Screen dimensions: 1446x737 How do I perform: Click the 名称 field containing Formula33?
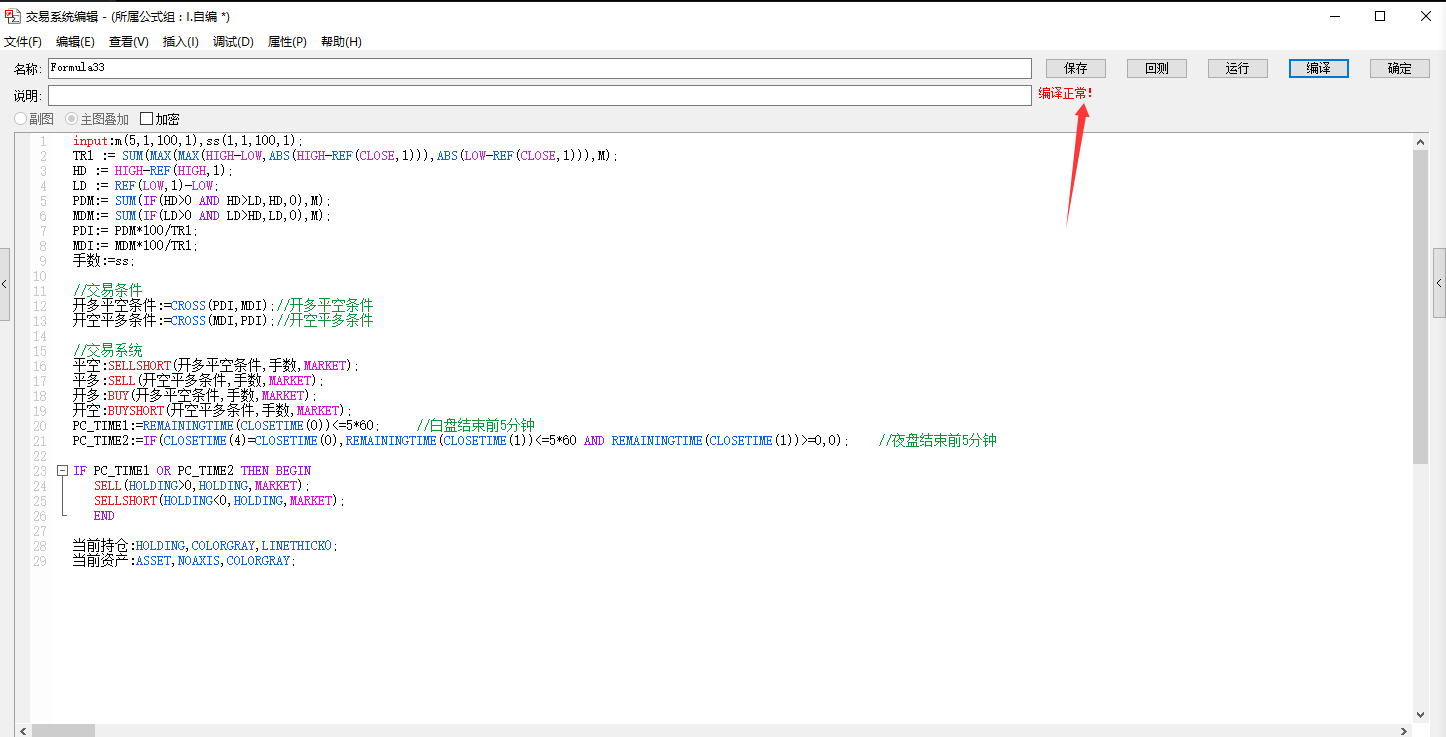[x=539, y=68]
